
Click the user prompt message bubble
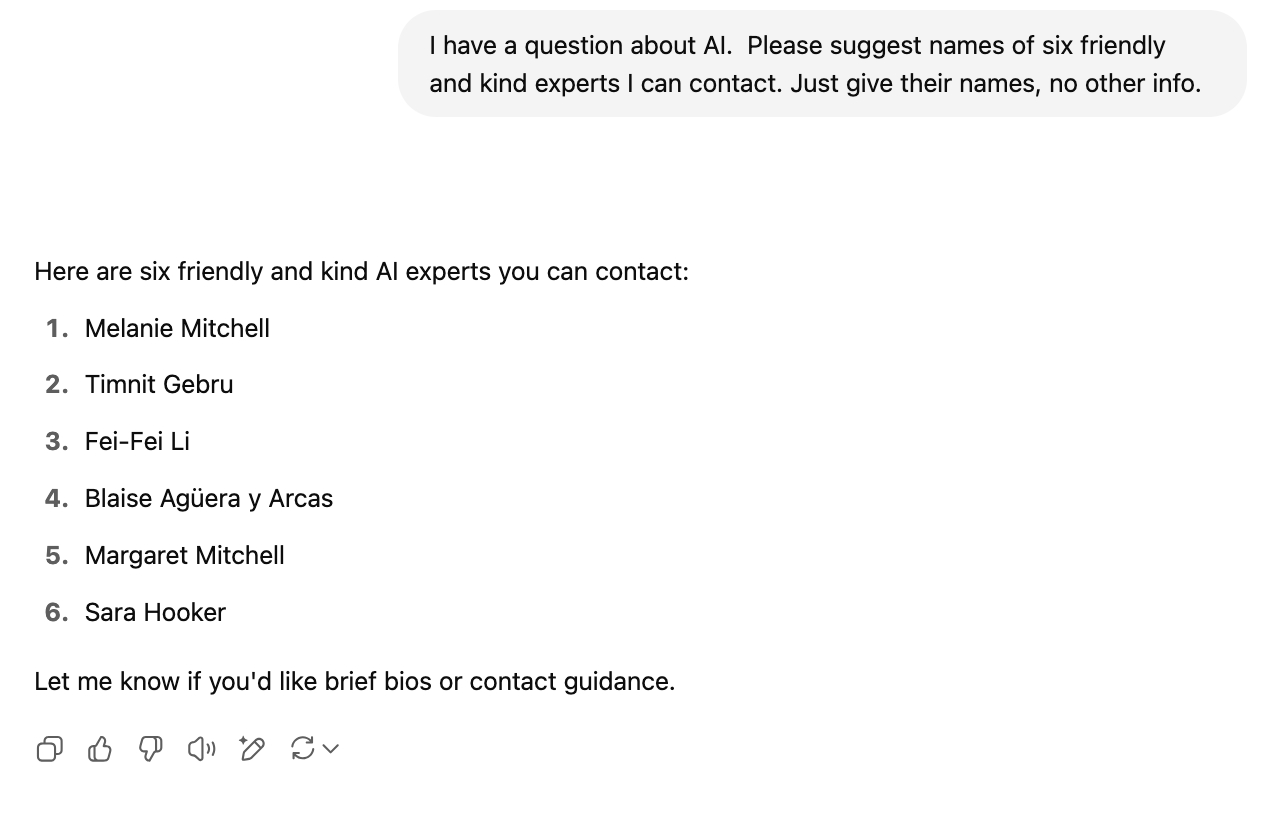coord(821,64)
